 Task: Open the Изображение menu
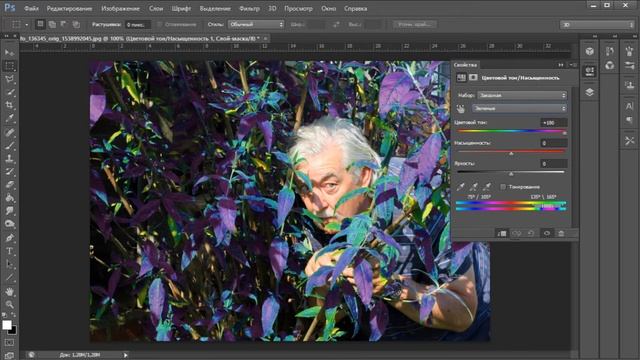click(x=120, y=8)
